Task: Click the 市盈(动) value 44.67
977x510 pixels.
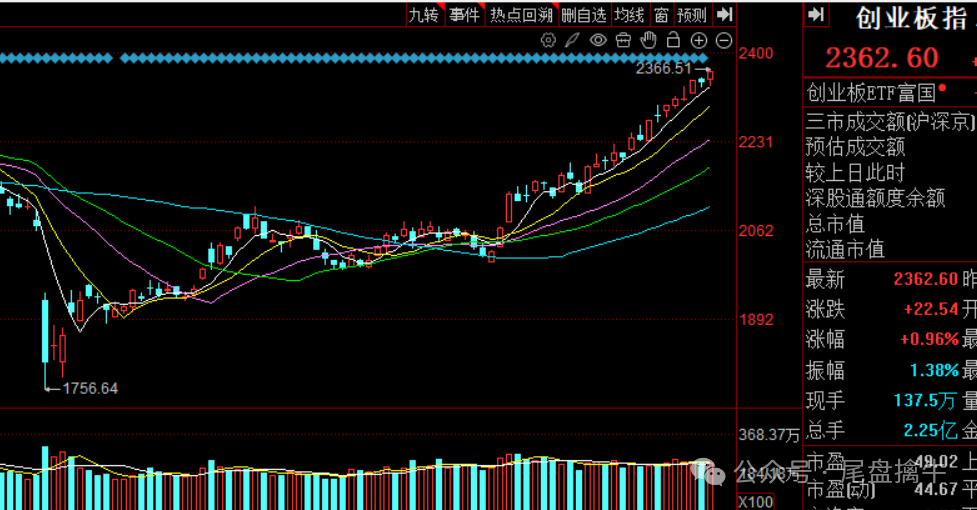Action: pos(936,489)
